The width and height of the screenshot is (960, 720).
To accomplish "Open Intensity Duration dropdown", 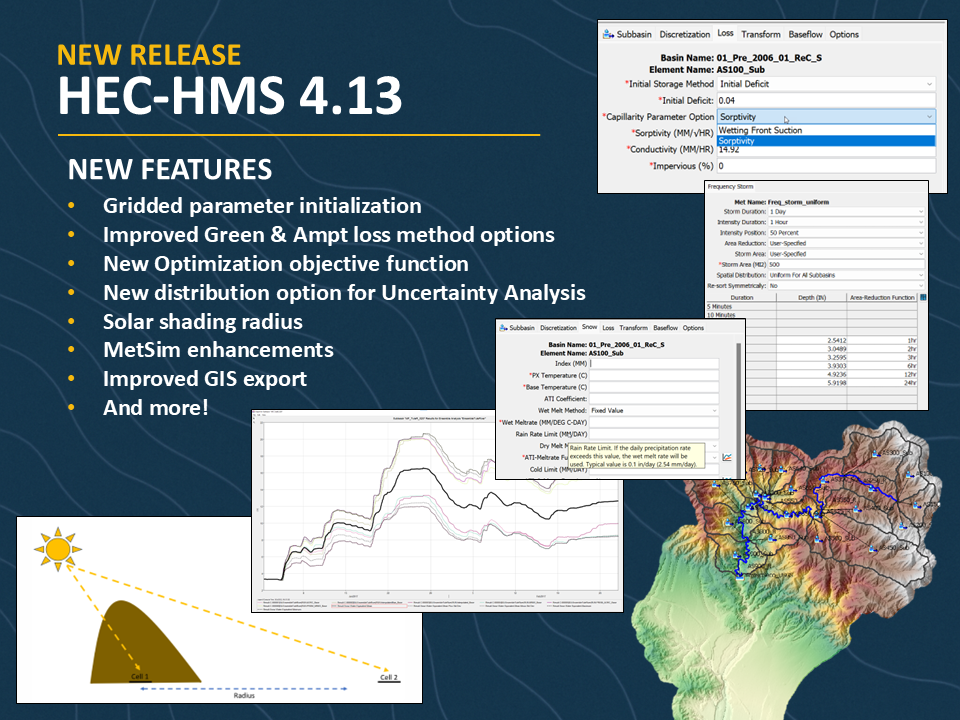I will click(846, 222).
